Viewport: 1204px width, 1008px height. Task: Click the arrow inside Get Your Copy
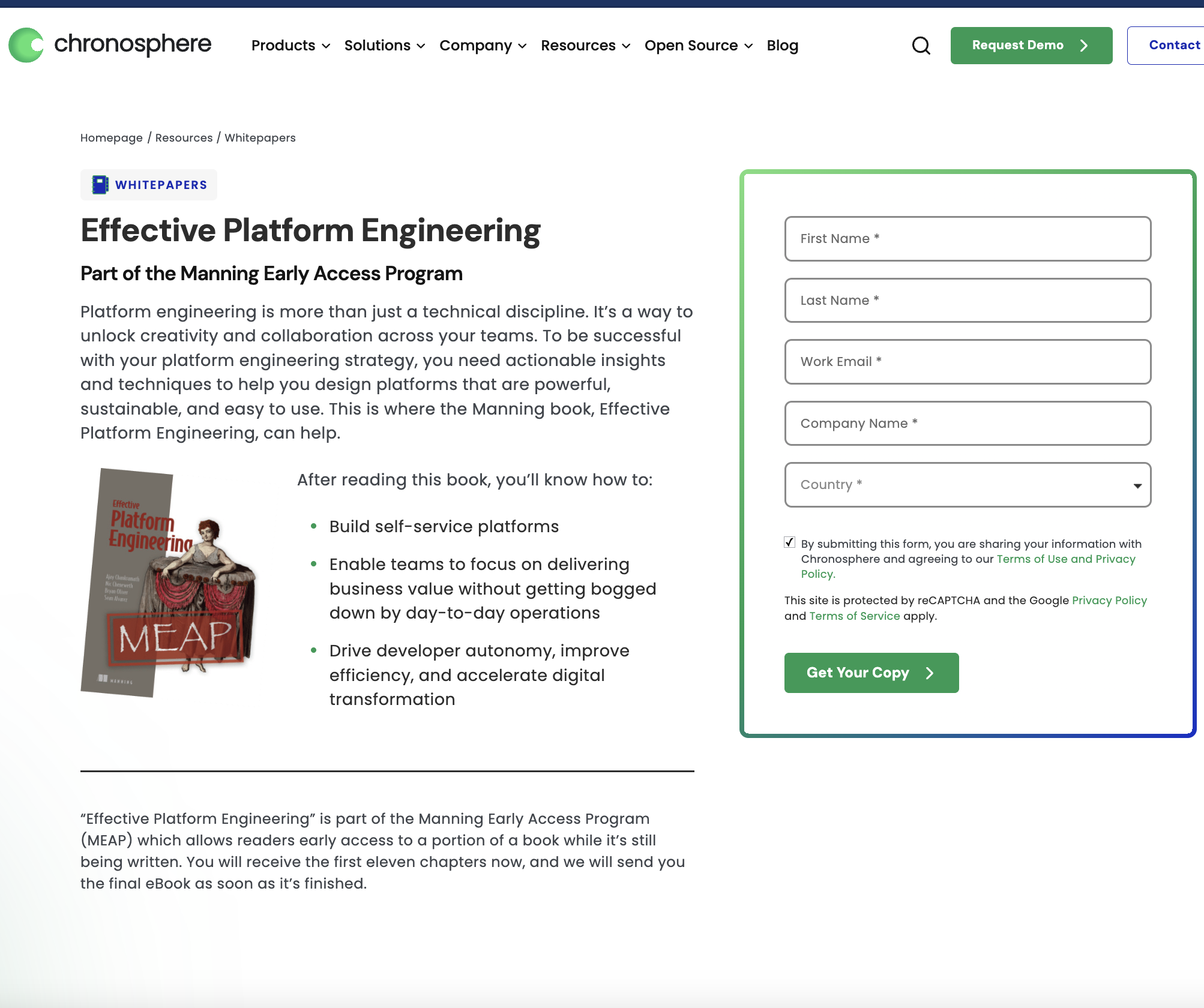pyautogui.click(x=930, y=673)
